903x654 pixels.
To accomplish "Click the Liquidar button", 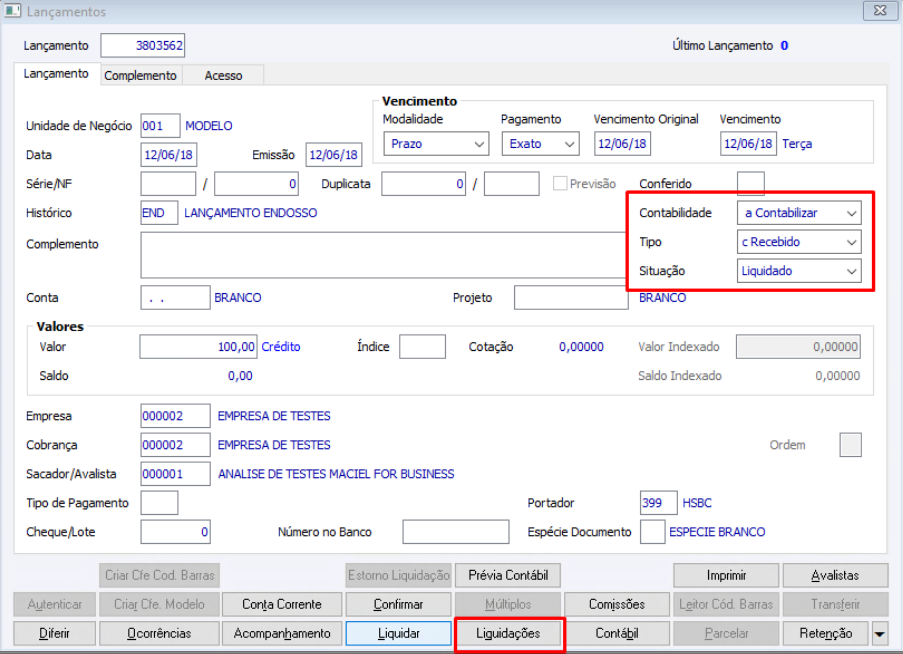I will [399, 634].
